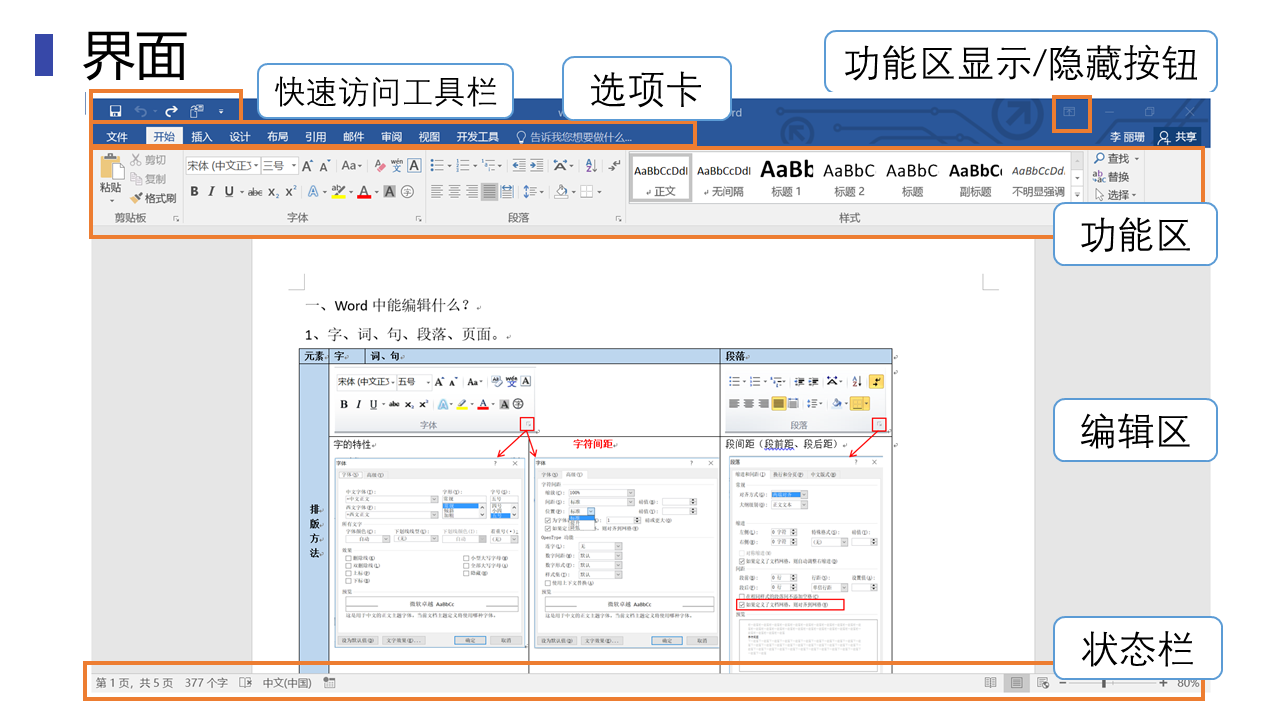The image size is (1280, 720).
Task: Click the increase indent icon
Action: coord(536,166)
